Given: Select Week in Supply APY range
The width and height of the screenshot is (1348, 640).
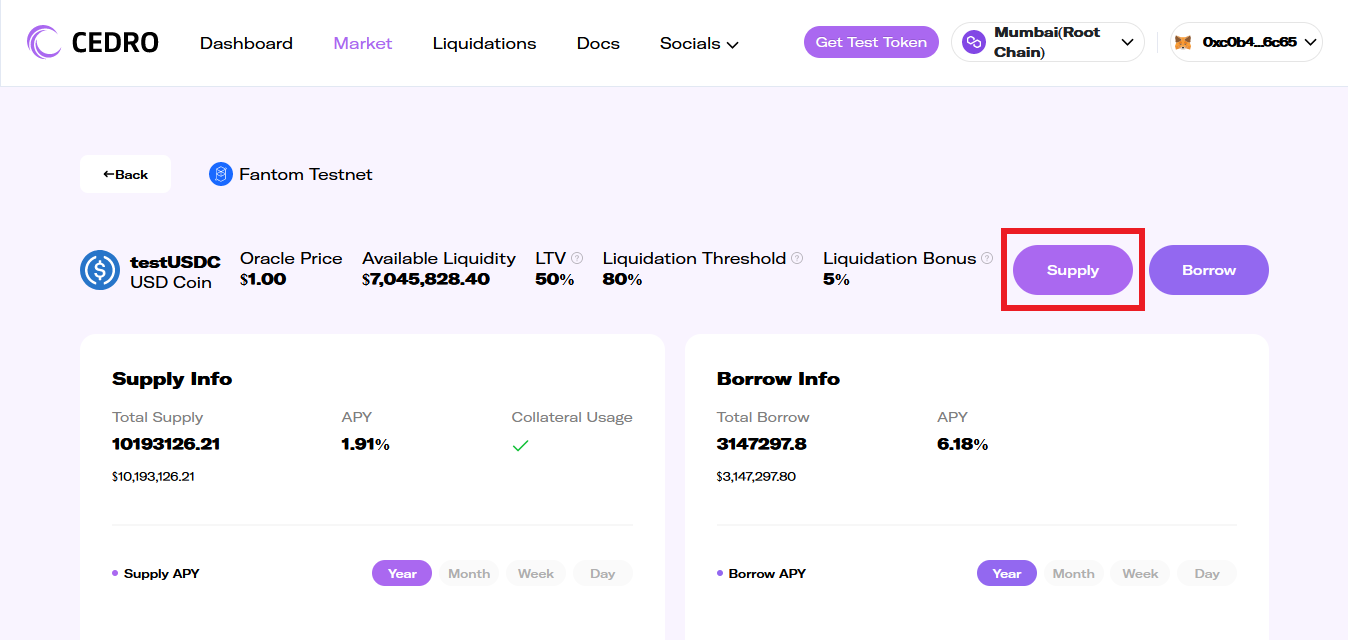Looking at the screenshot, I should click(x=536, y=573).
